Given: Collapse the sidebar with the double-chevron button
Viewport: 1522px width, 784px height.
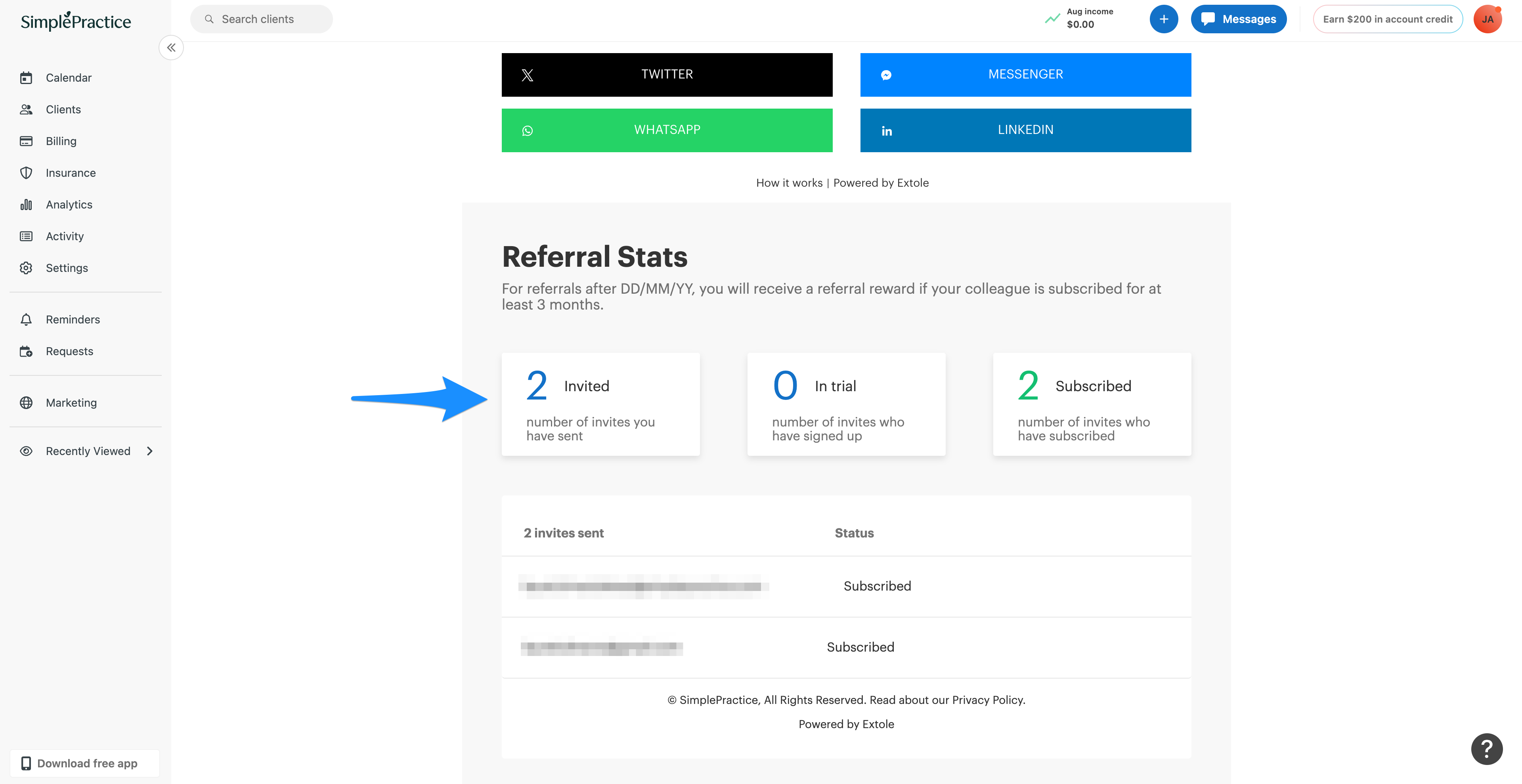Looking at the screenshot, I should pyautogui.click(x=171, y=48).
